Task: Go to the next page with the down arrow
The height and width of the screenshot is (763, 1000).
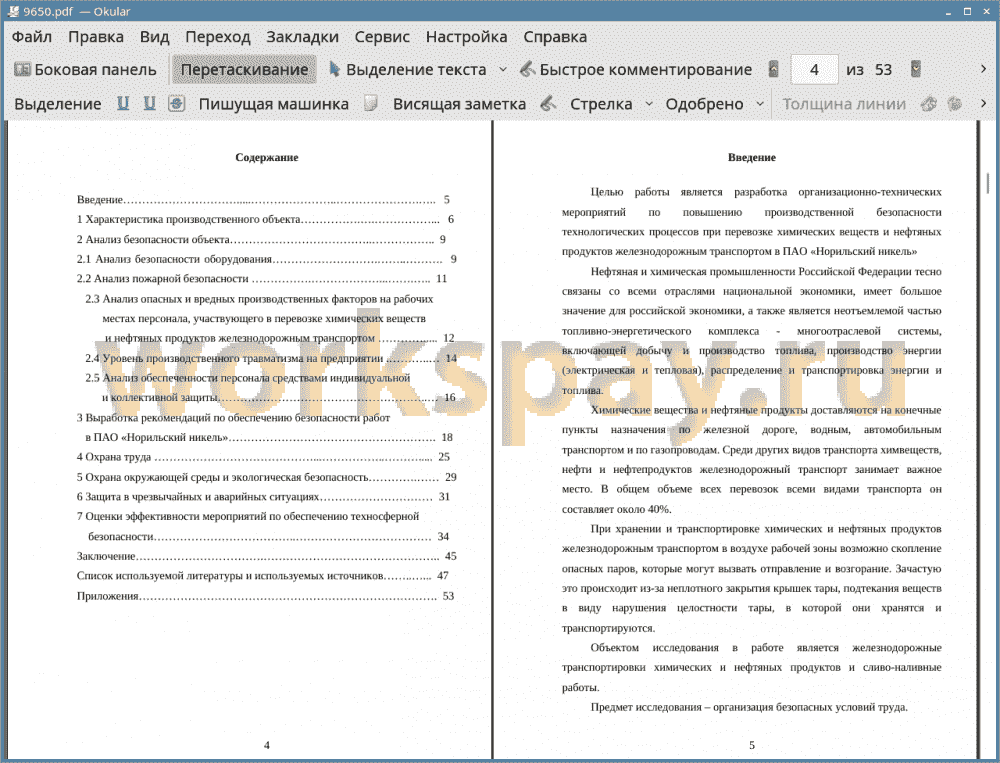Action: (x=916, y=69)
